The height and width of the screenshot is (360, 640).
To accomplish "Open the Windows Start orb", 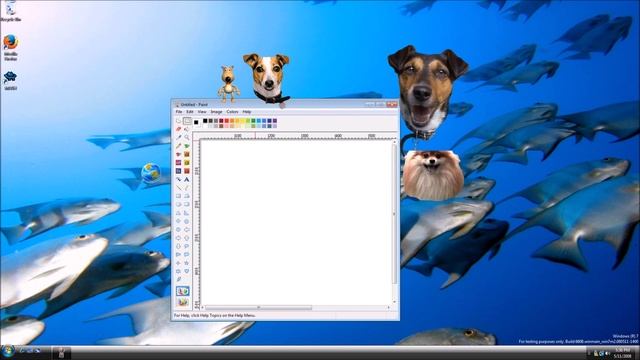I will (x=8, y=351).
